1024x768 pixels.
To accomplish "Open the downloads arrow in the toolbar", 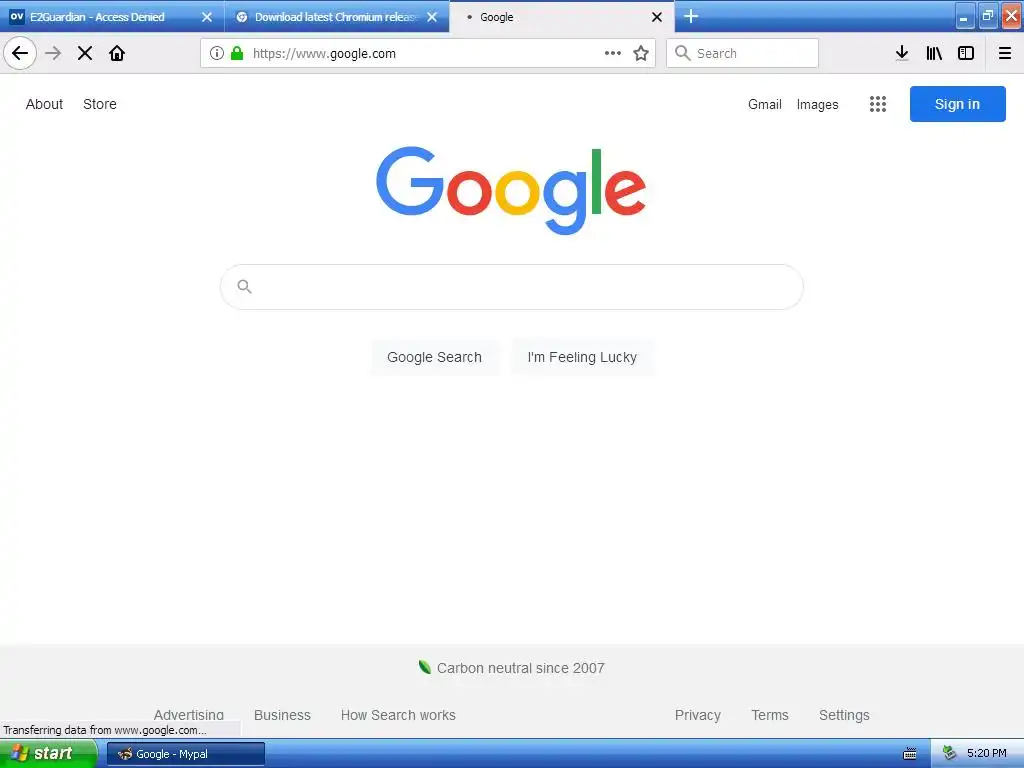I will pyautogui.click(x=902, y=53).
